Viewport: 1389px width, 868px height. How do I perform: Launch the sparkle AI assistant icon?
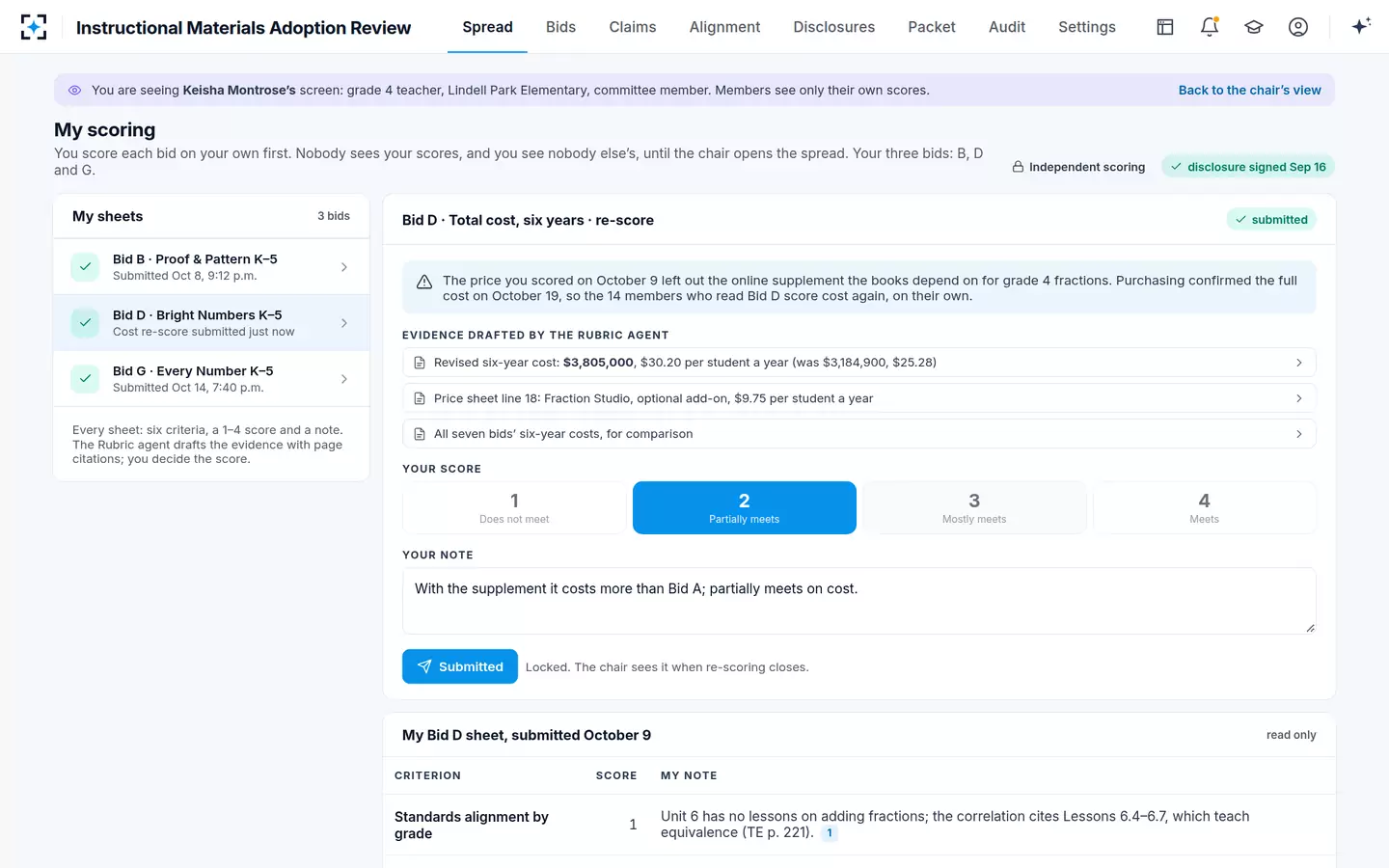1361,26
